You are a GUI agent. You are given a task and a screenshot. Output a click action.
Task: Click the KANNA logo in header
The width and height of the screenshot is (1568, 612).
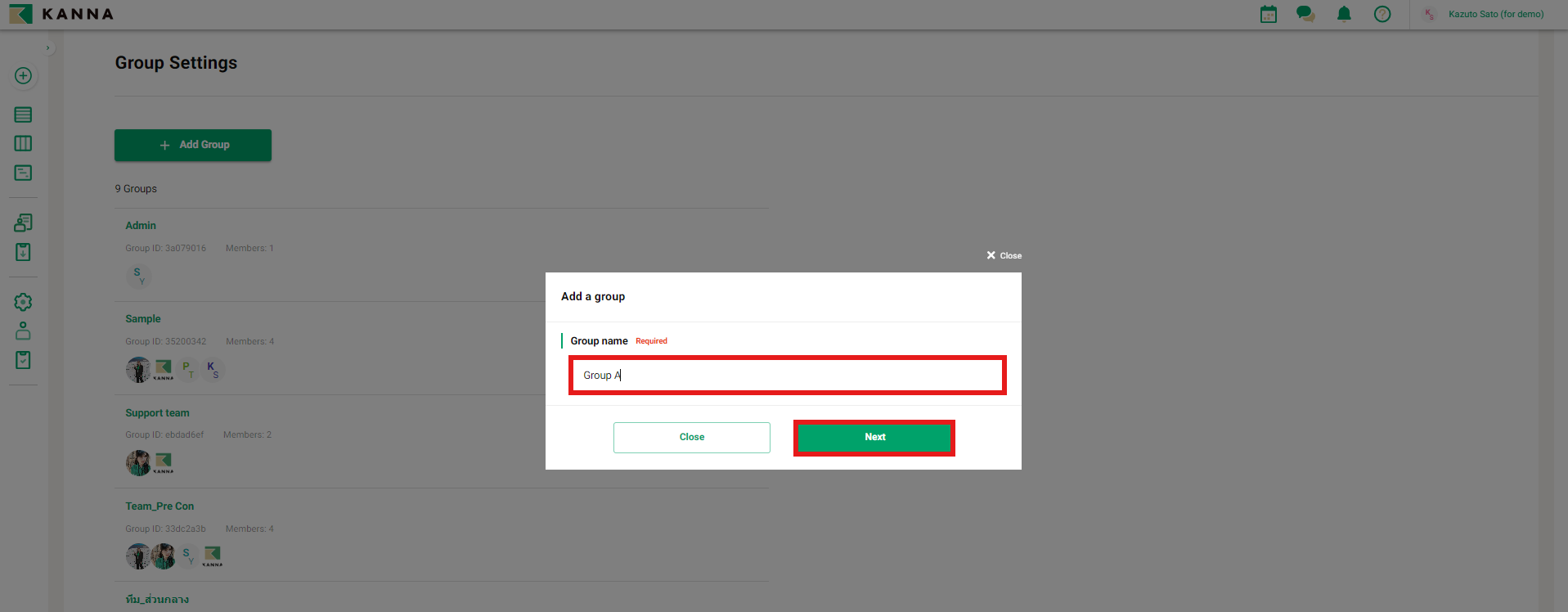pos(62,14)
